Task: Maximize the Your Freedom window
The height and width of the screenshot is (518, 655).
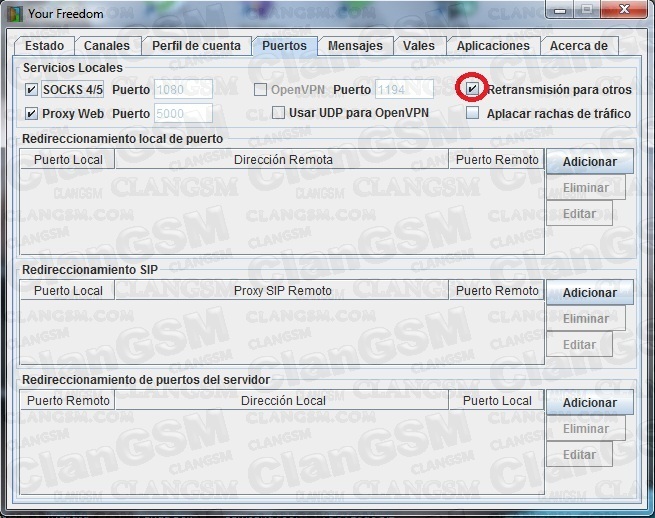Action: tap(587, 9)
